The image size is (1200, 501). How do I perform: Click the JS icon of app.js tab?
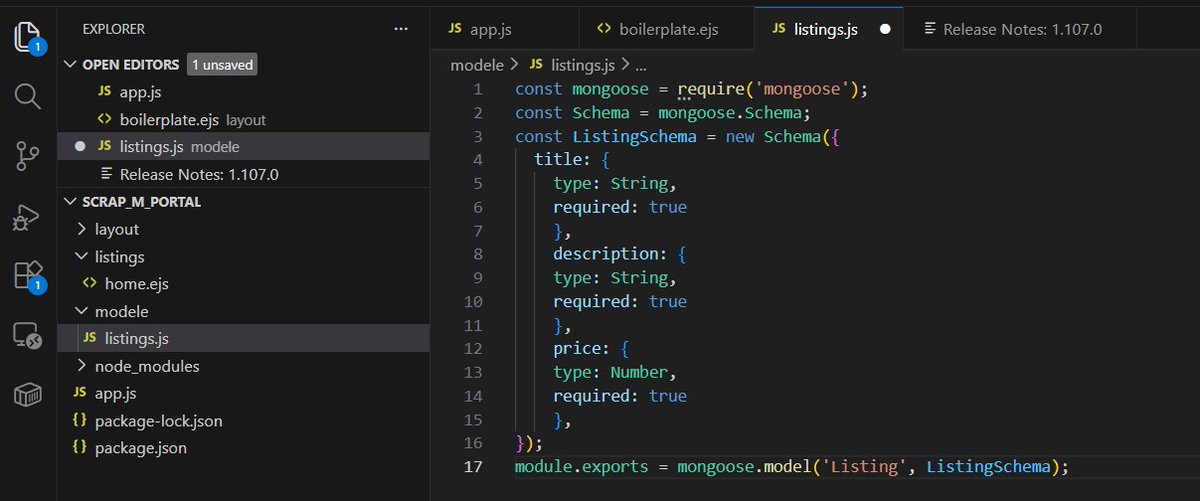pos(455,29)
